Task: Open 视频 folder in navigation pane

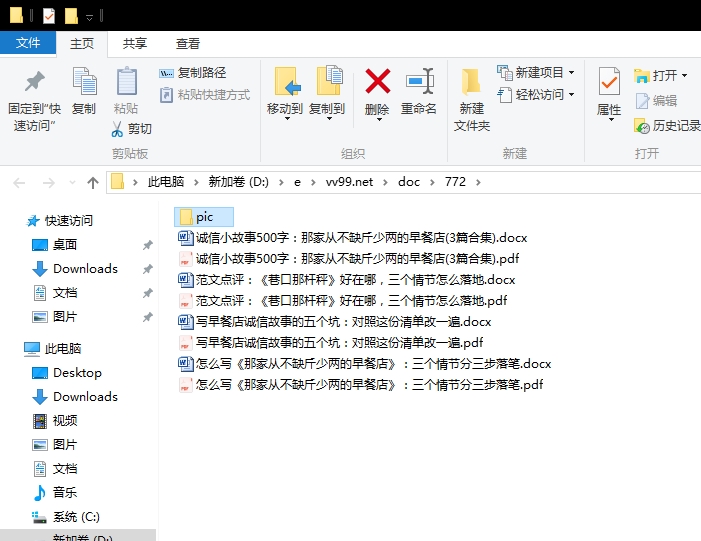Action: pyautogui.click(x=55, y=420)
